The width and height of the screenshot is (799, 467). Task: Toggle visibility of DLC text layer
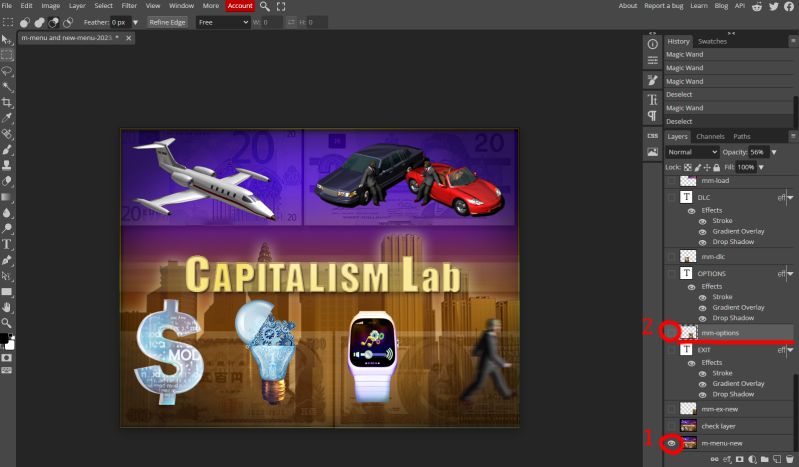tap(672, 197)
